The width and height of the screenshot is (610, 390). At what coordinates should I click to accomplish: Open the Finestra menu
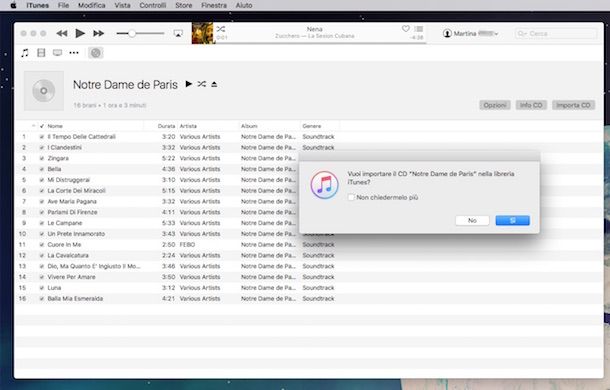click(x=214, y=5)
